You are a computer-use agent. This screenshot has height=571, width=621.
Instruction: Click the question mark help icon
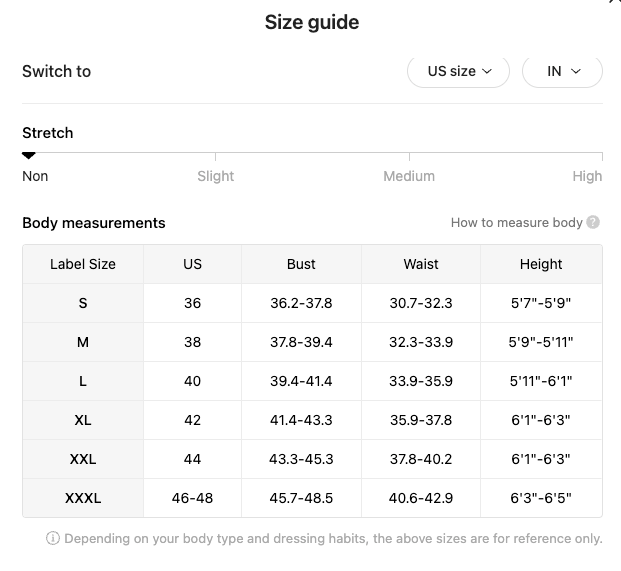pyautogui.click(x=593, y=223)
